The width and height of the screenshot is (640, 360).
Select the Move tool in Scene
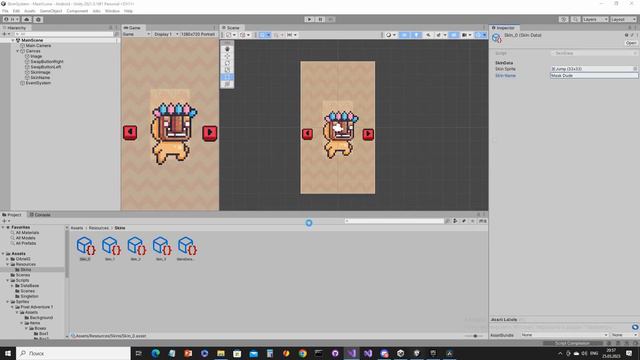[227, 56]
